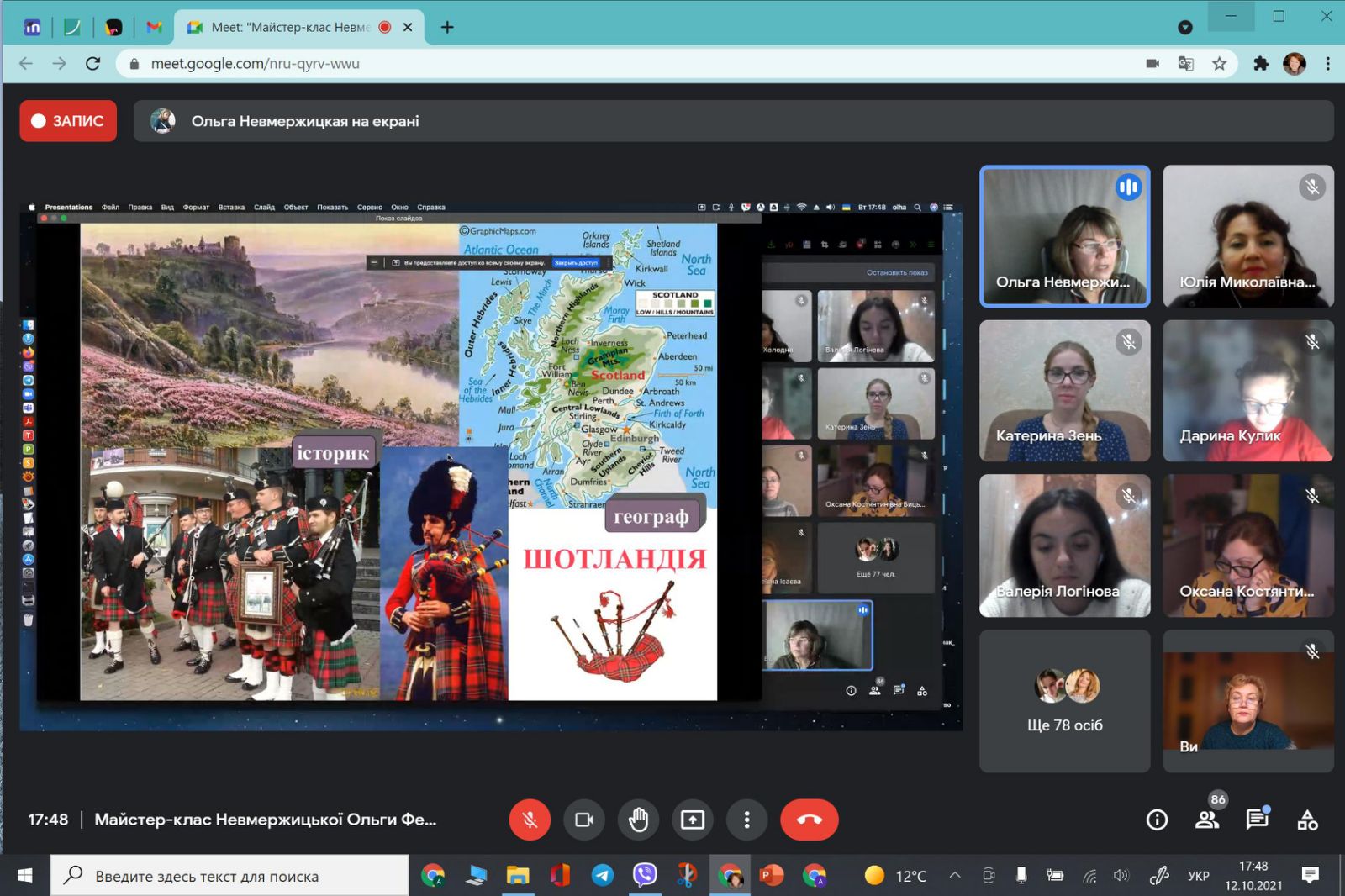Click the translate page icon
1345x896 pixels.
pyautogui.click(x=1185, y=64)
